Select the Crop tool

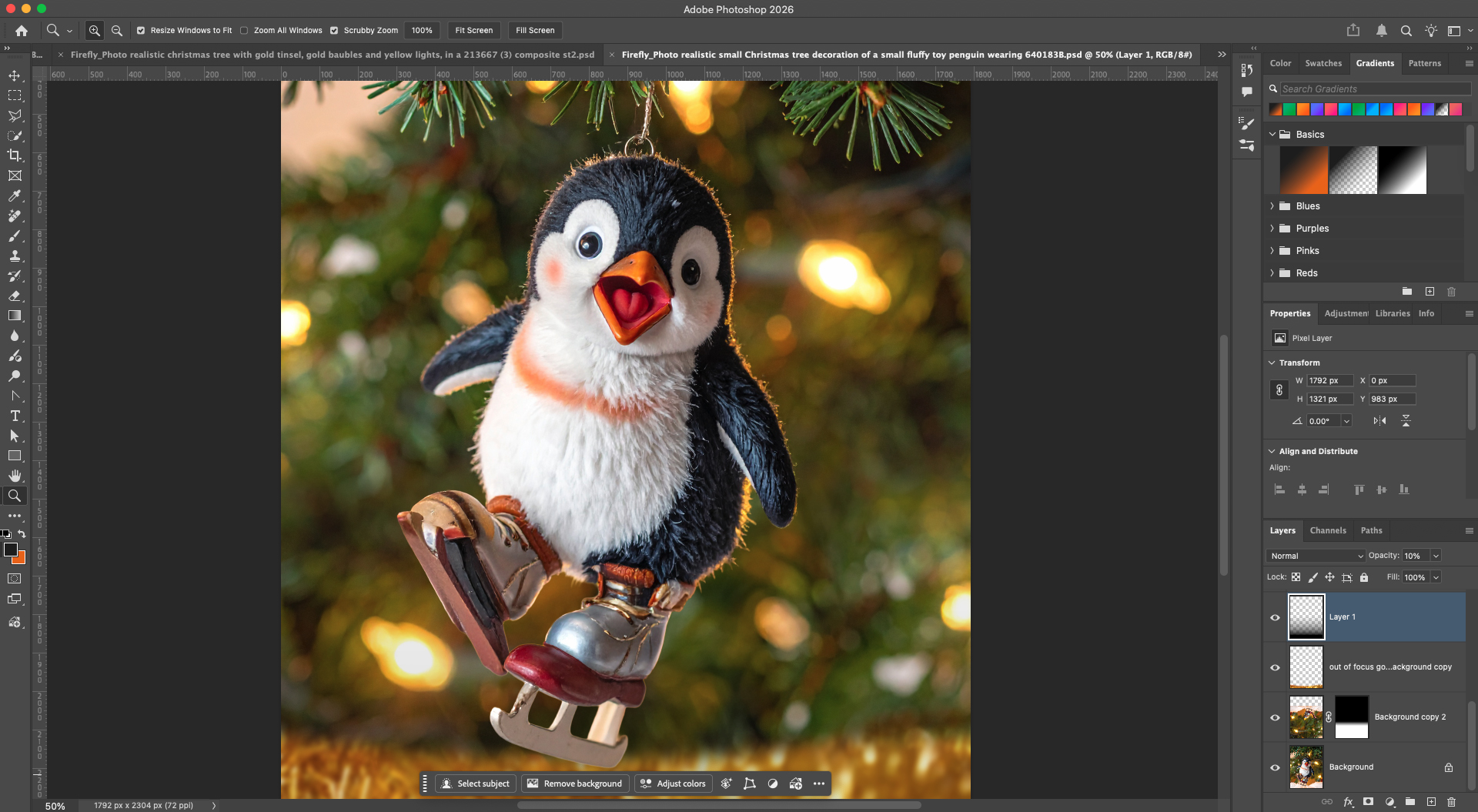click(15, 155)
